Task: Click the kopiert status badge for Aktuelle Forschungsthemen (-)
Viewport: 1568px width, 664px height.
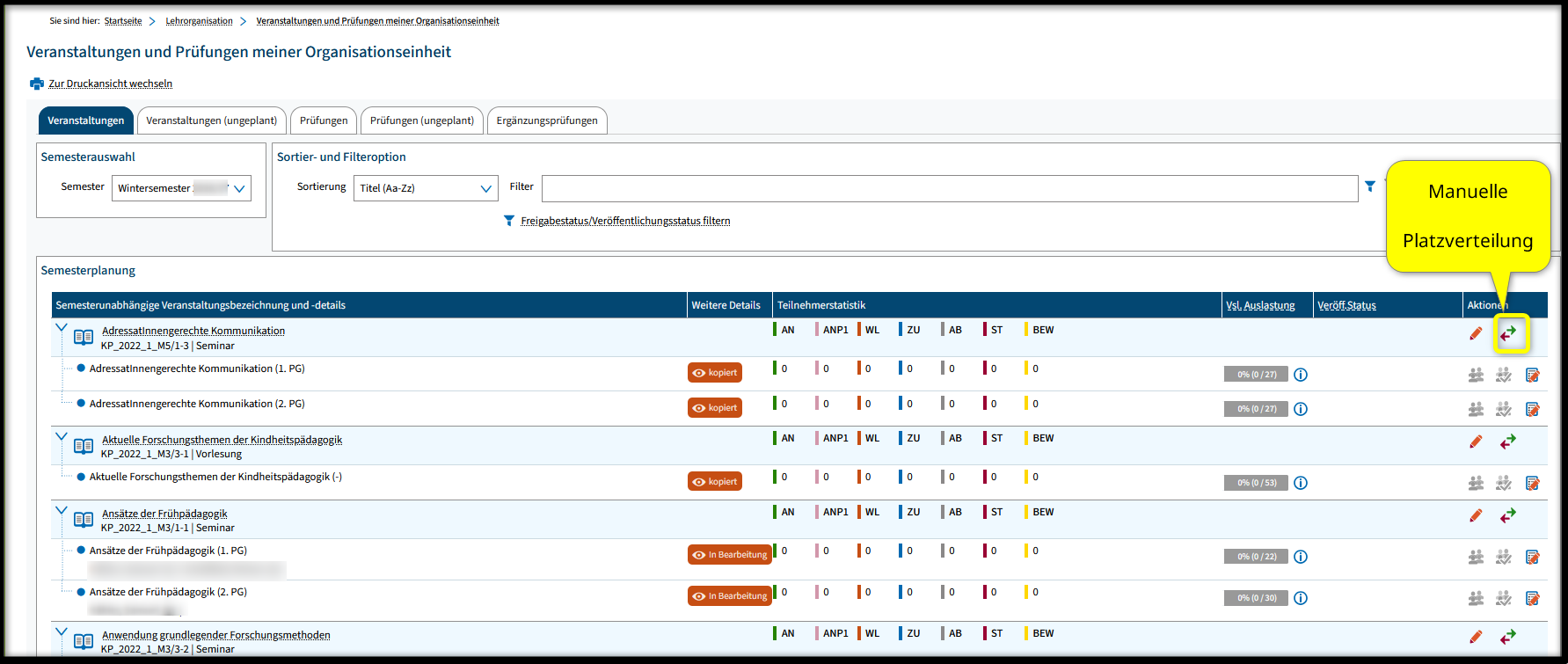Action: 715,482
